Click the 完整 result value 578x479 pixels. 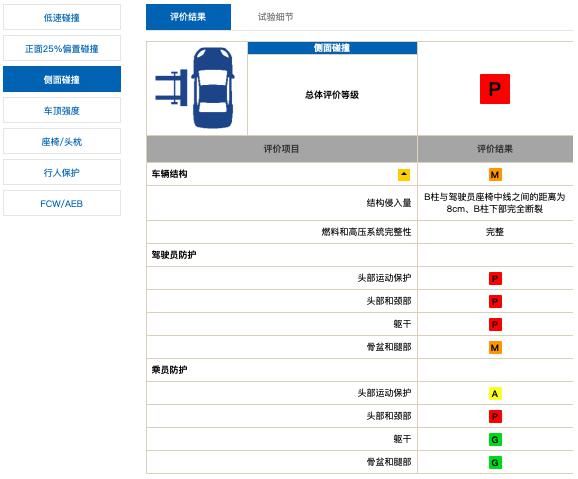[x=495, y=232]
